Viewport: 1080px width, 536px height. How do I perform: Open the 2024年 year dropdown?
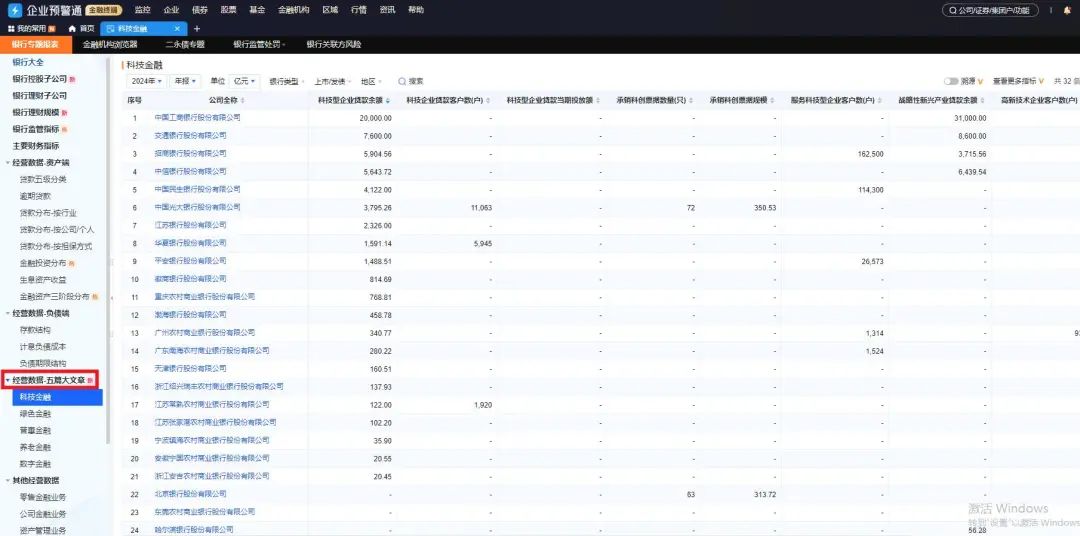[147, 81]
